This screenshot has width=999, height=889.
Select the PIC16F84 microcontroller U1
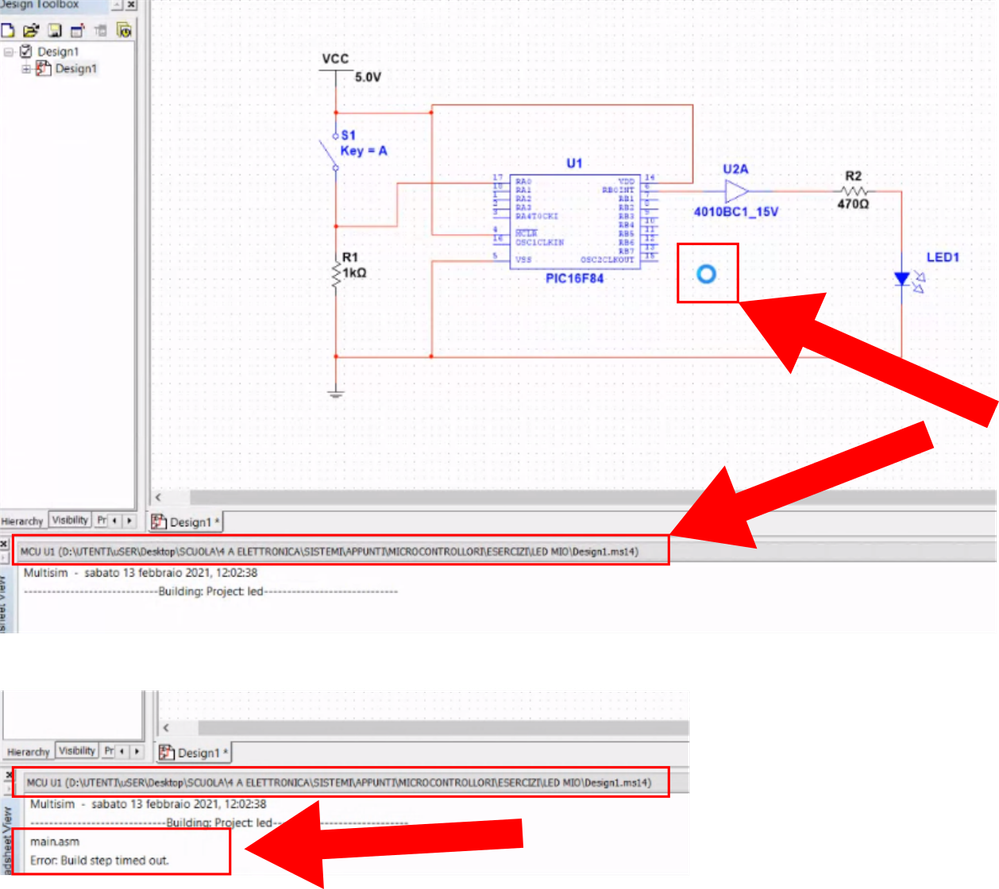(x=575, y=221)
